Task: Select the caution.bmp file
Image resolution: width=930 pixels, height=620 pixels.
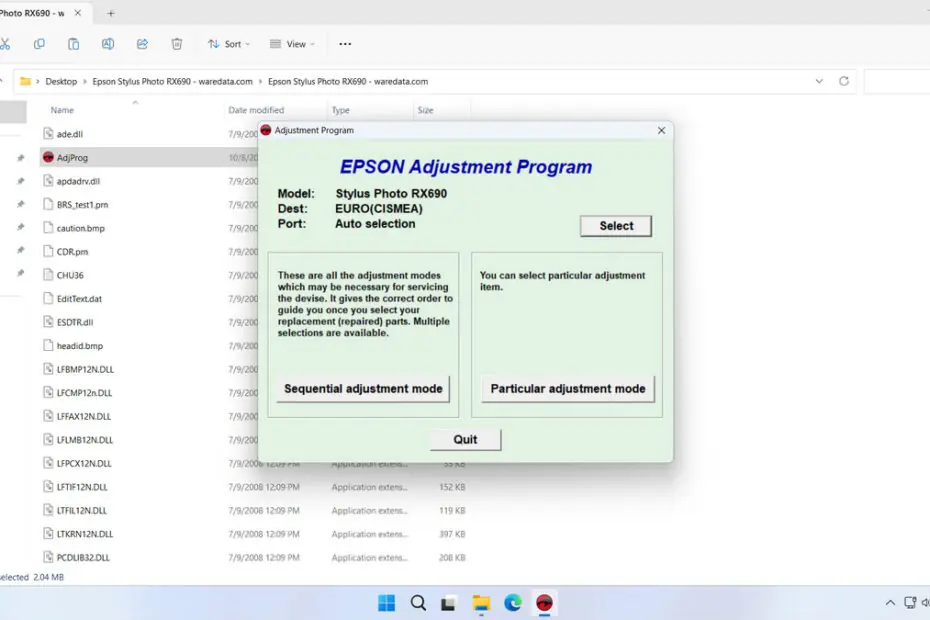Action: click(x=81, y=228)
